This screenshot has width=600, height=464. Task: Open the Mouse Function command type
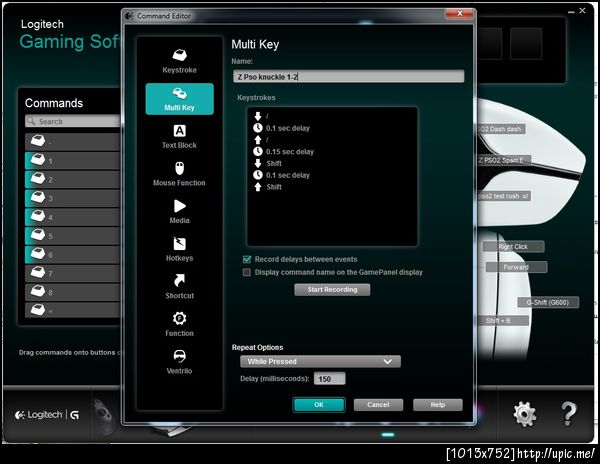tap(179, 174)
